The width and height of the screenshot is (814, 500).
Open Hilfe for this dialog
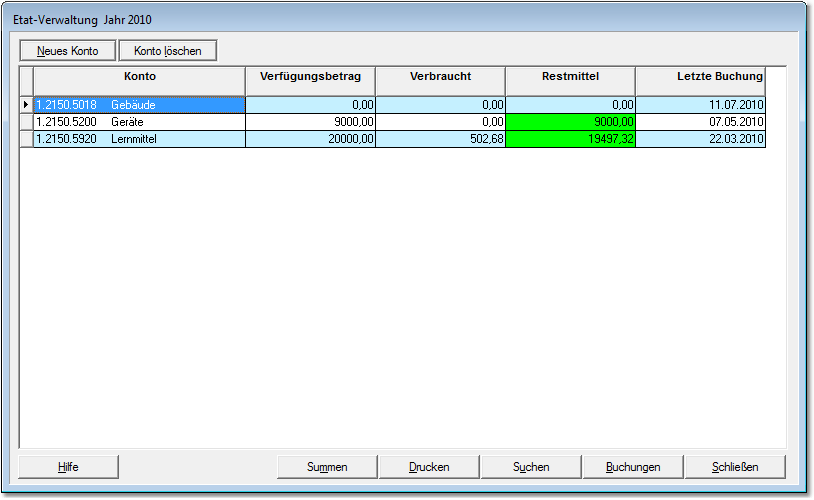(69, 466)
